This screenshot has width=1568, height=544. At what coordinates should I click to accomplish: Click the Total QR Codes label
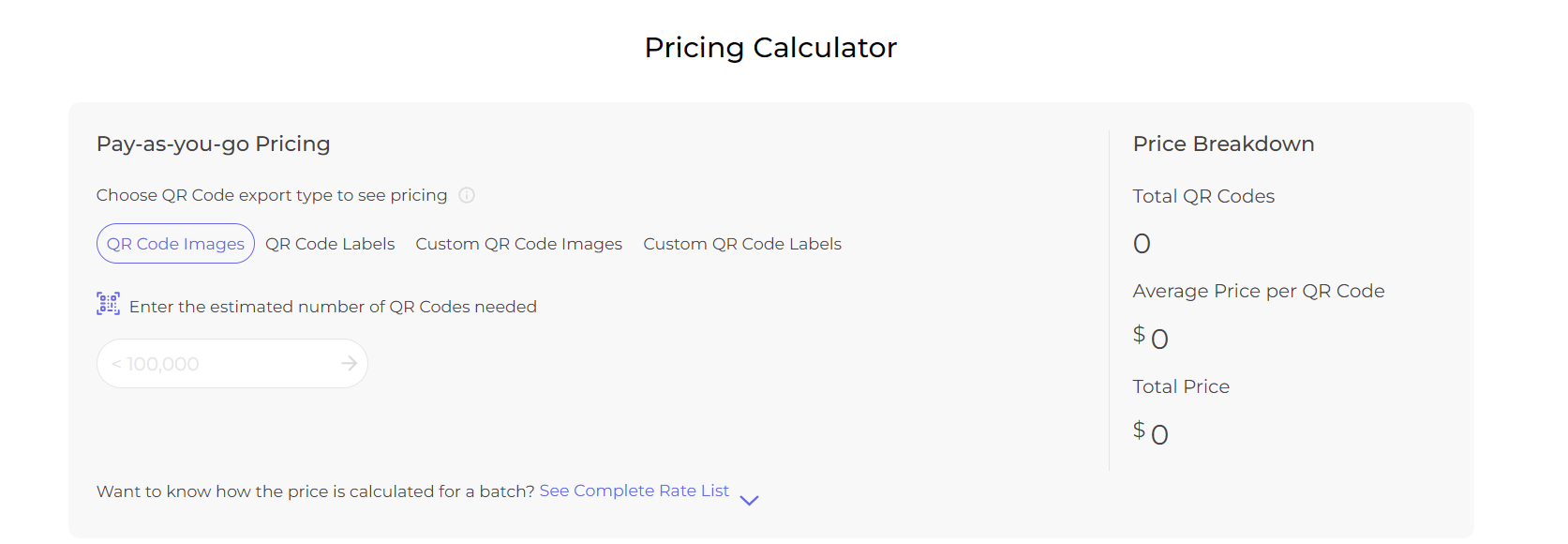point(1203,196)
